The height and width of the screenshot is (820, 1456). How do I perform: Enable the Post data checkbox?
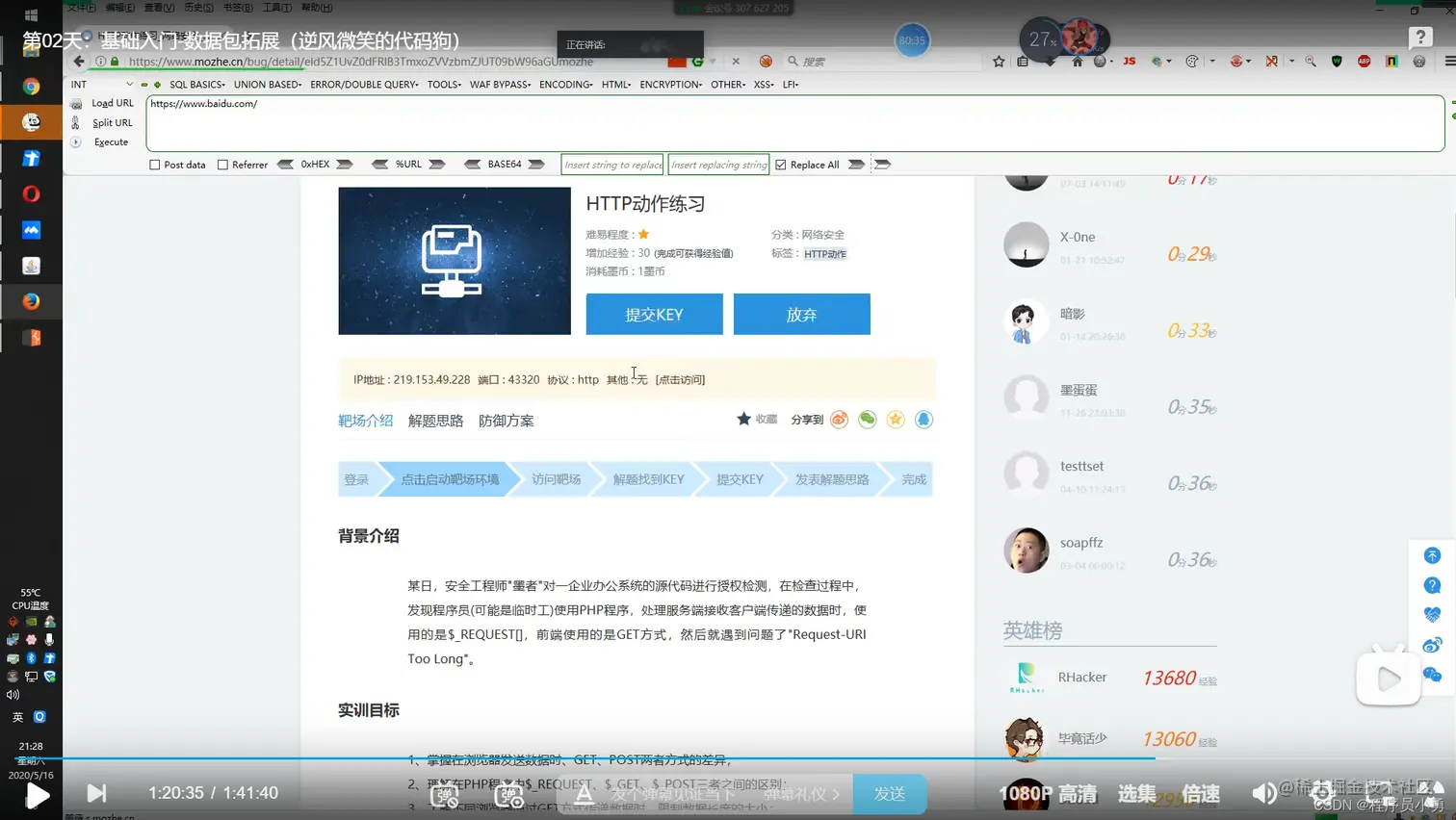click(x=154, y=165)
